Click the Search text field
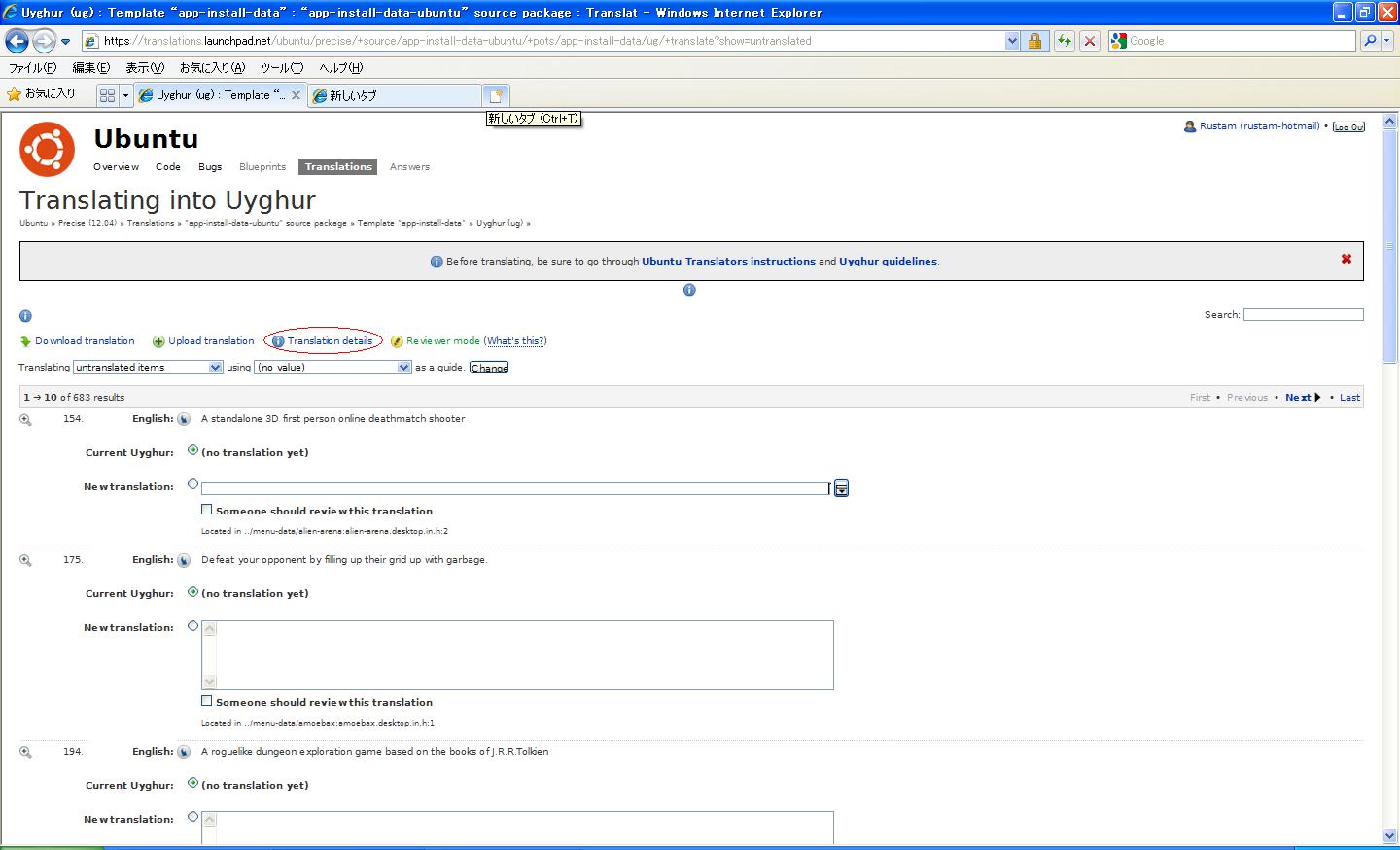Screen dimensions: 1400x850 coord(1304,315)
